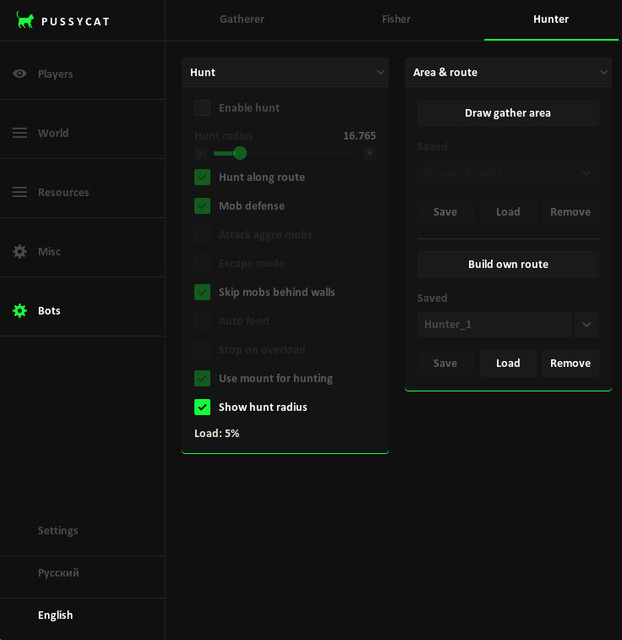Remove the Hunter_1 route

(x=571, y=363)
